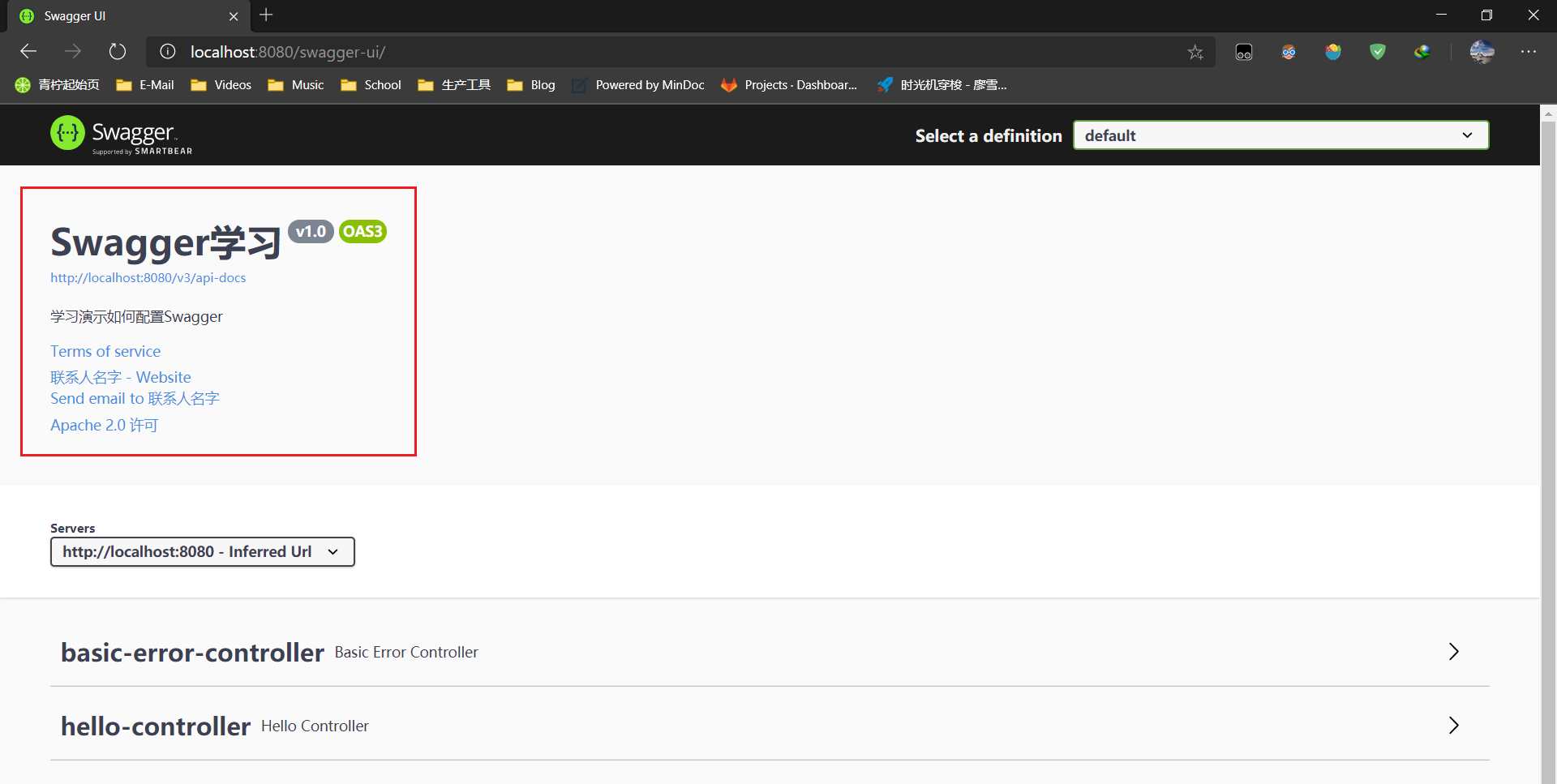This screenshot has width=1557, height=784.
Task: Click the Swagger学习 title text
Action: [x=165, y=242]
